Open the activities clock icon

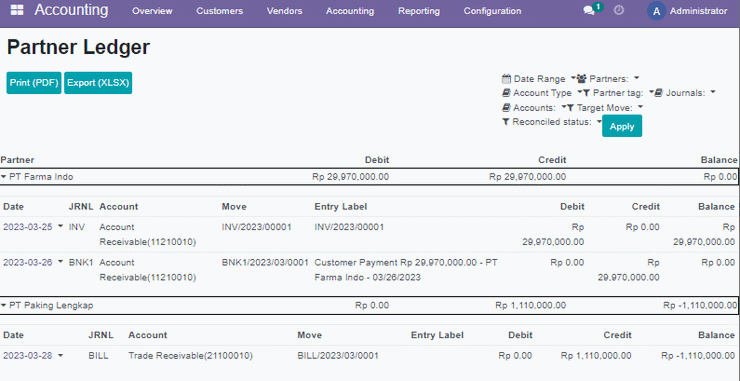click(619, 10)
